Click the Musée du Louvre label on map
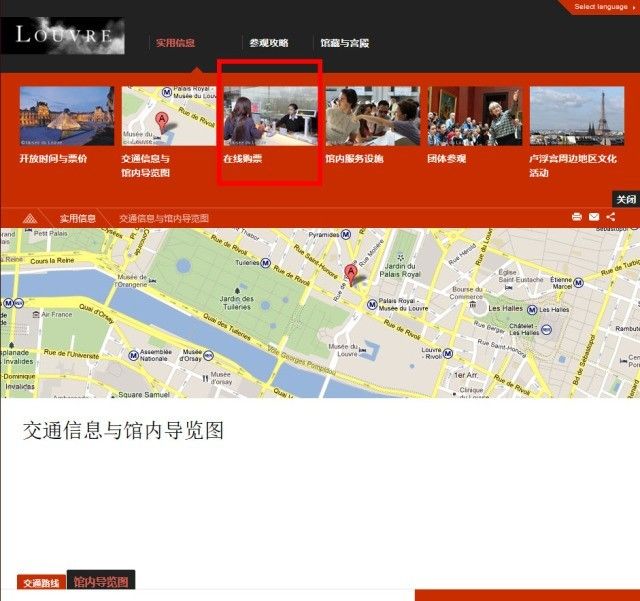The width and height of the screenshot is (640, 601). 343,350
